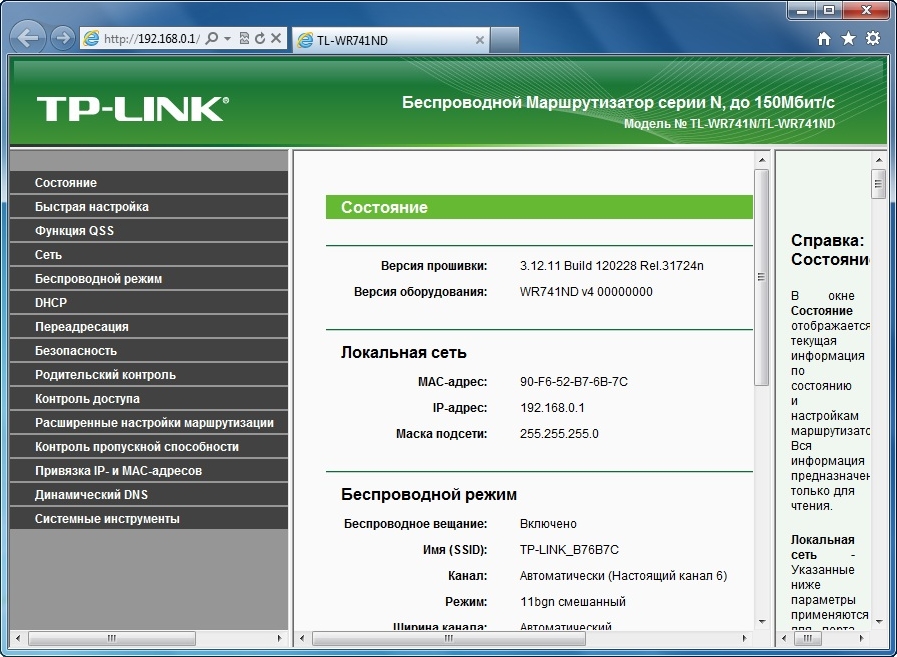897x657 pixels.
Task: Click the search magnifier in address bar
Action: [x=211, y=39]
